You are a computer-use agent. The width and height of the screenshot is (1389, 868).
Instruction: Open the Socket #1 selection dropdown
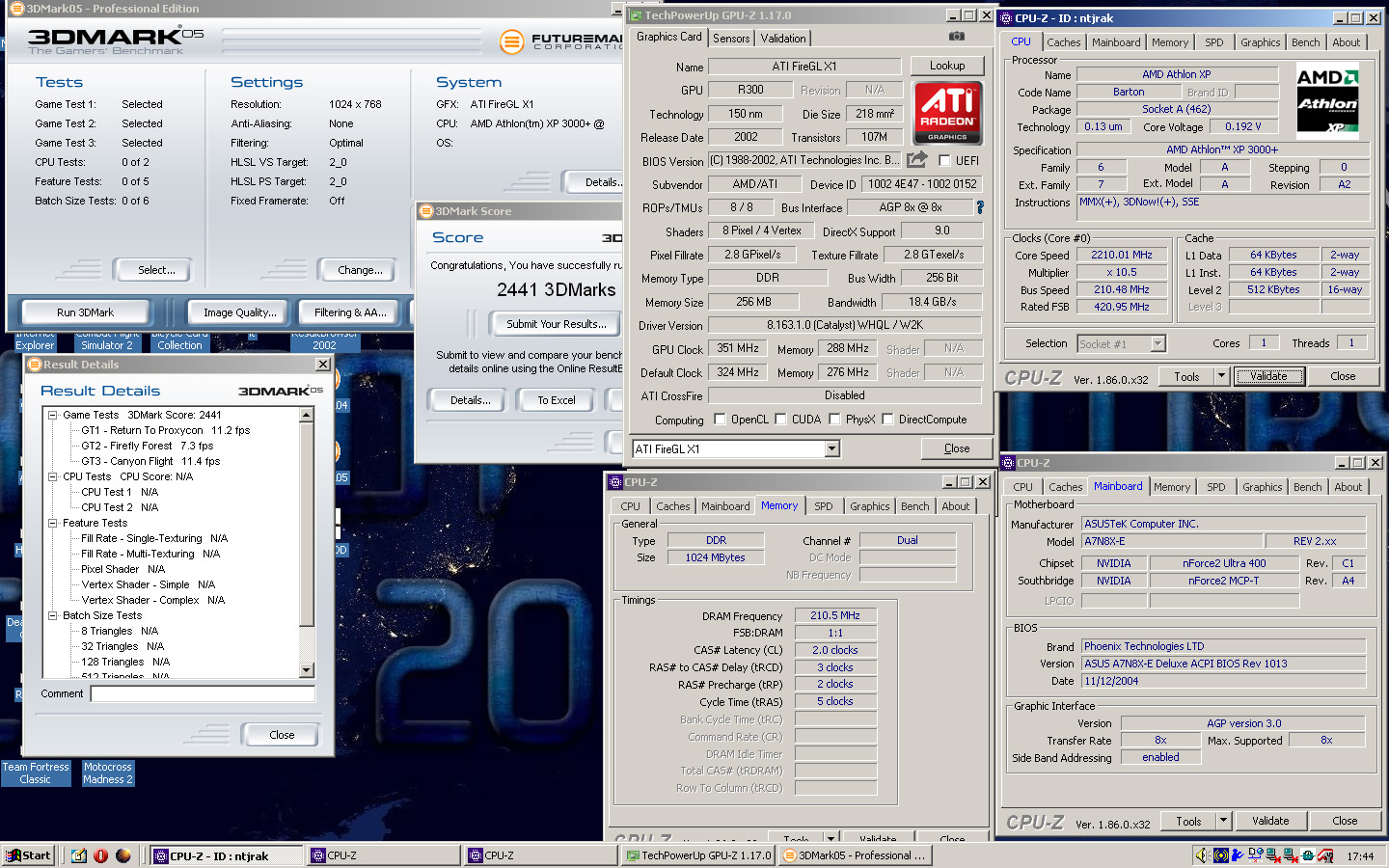point(1157,343)
